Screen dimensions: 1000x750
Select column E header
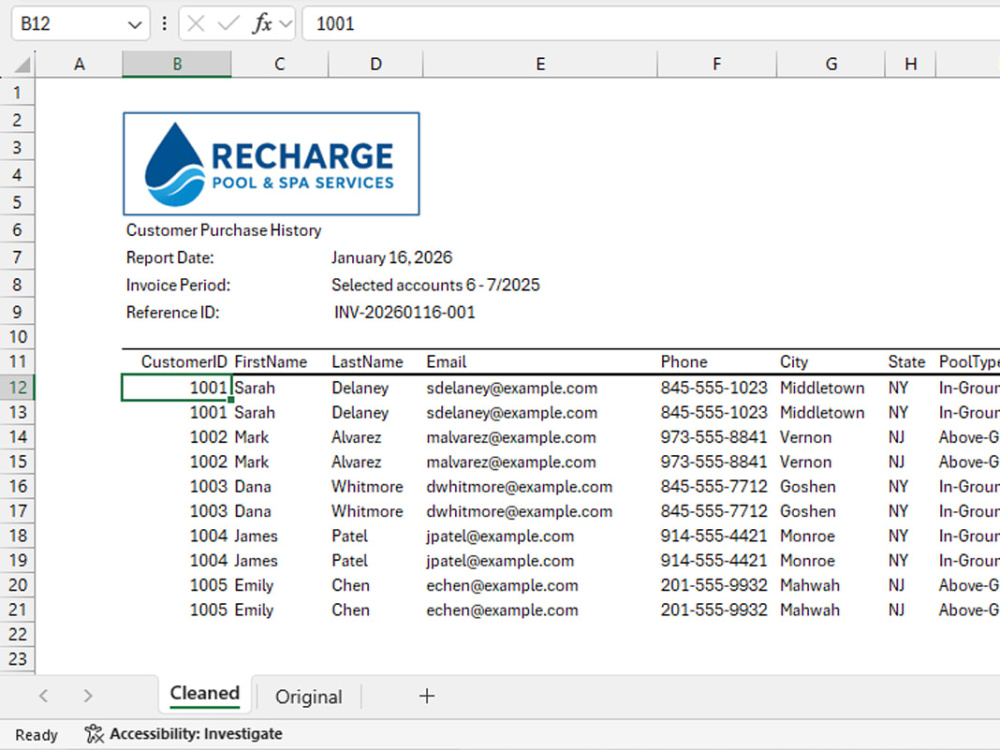540,64
